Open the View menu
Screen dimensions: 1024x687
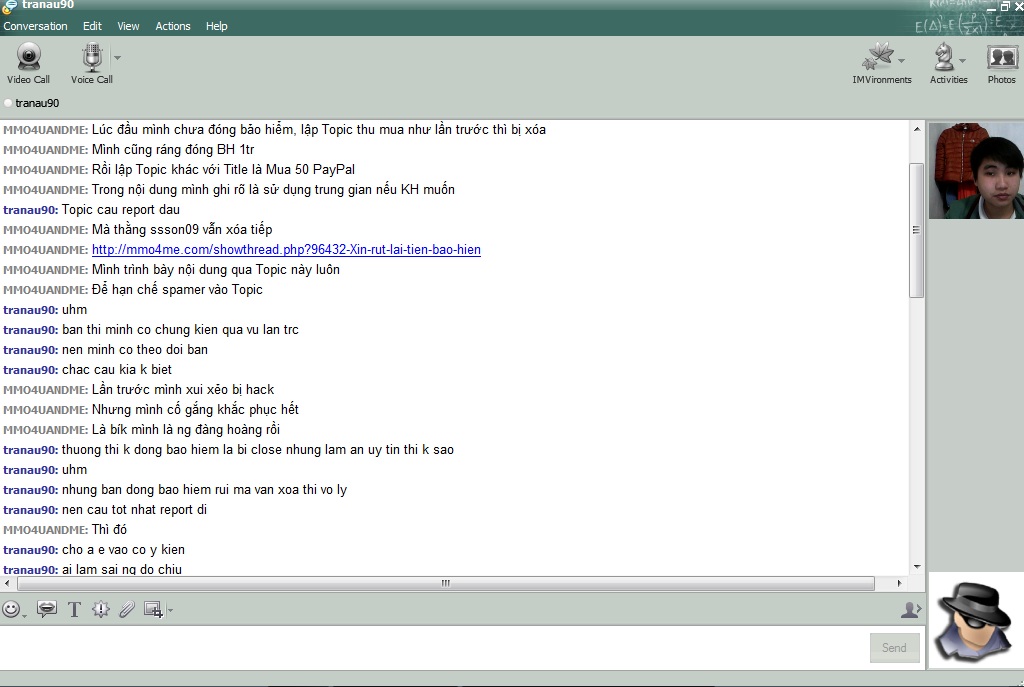(128, 26)
